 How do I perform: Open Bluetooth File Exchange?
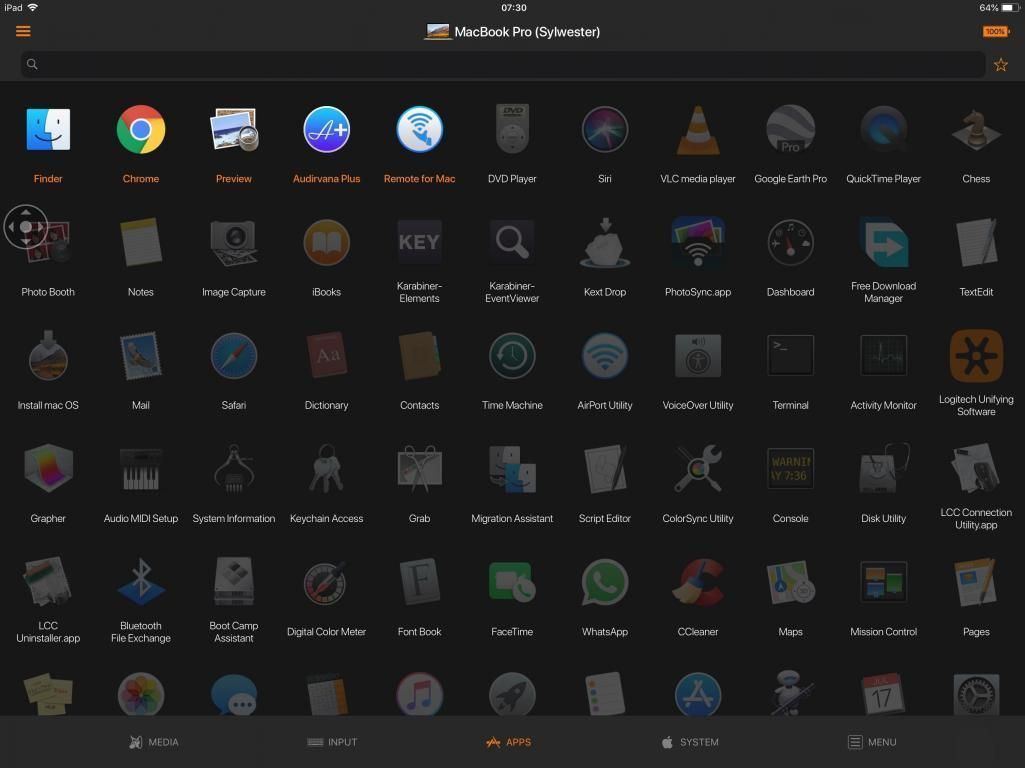tap(141, 582)
